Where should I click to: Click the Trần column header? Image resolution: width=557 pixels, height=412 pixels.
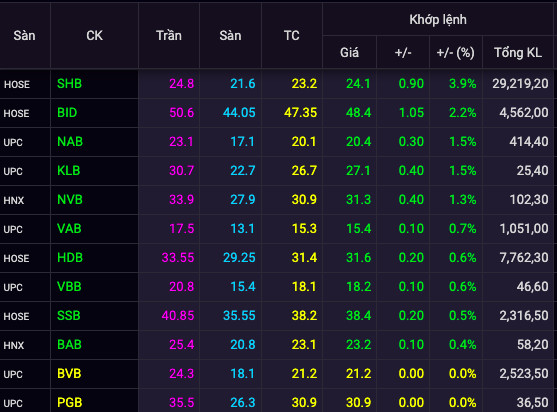click(169, 36)
